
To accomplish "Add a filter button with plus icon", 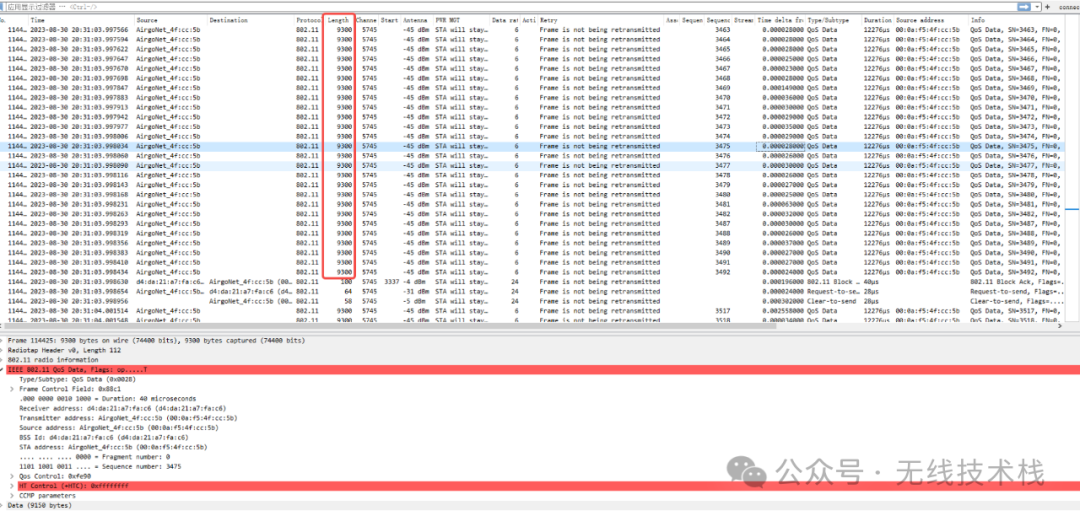I will tap(1048, 6).
